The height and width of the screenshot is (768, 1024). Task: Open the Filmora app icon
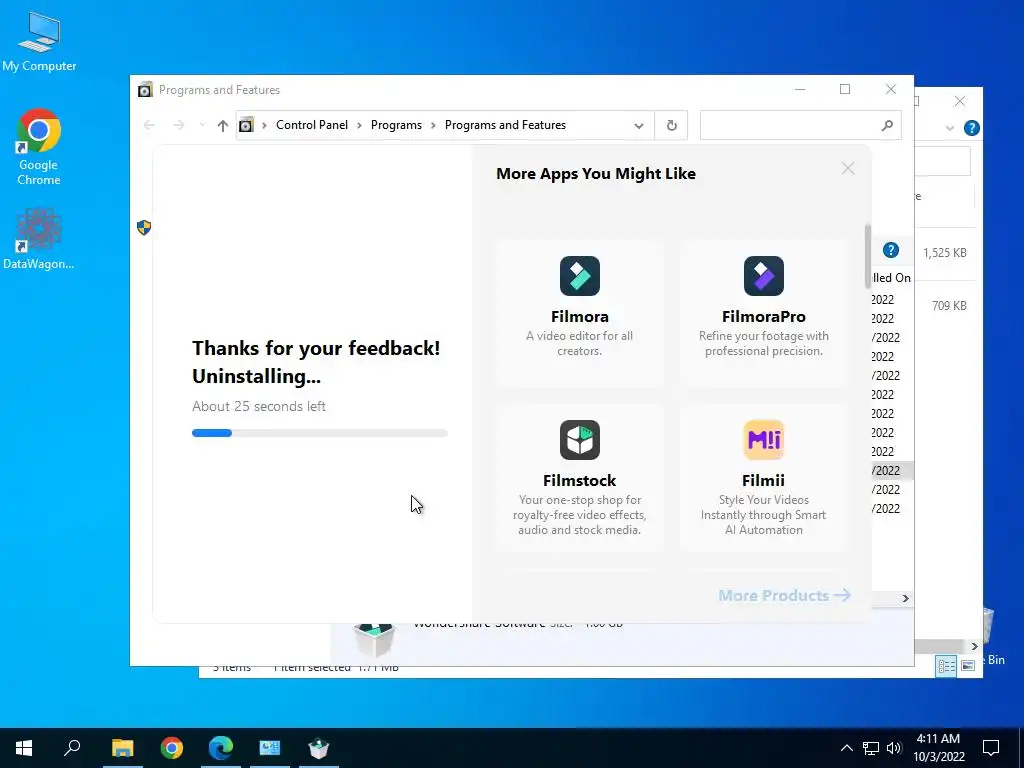[x=579, y=276]
